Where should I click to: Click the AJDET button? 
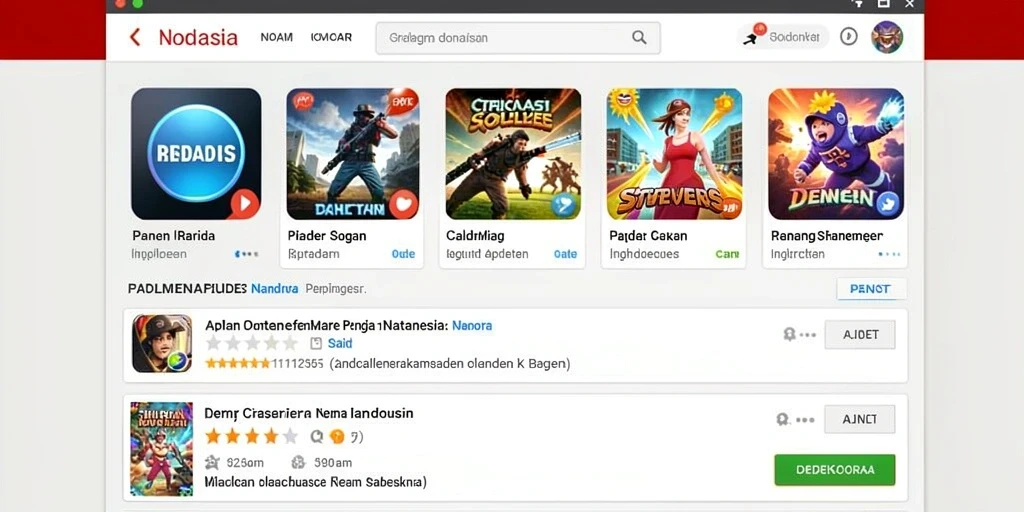860,335
